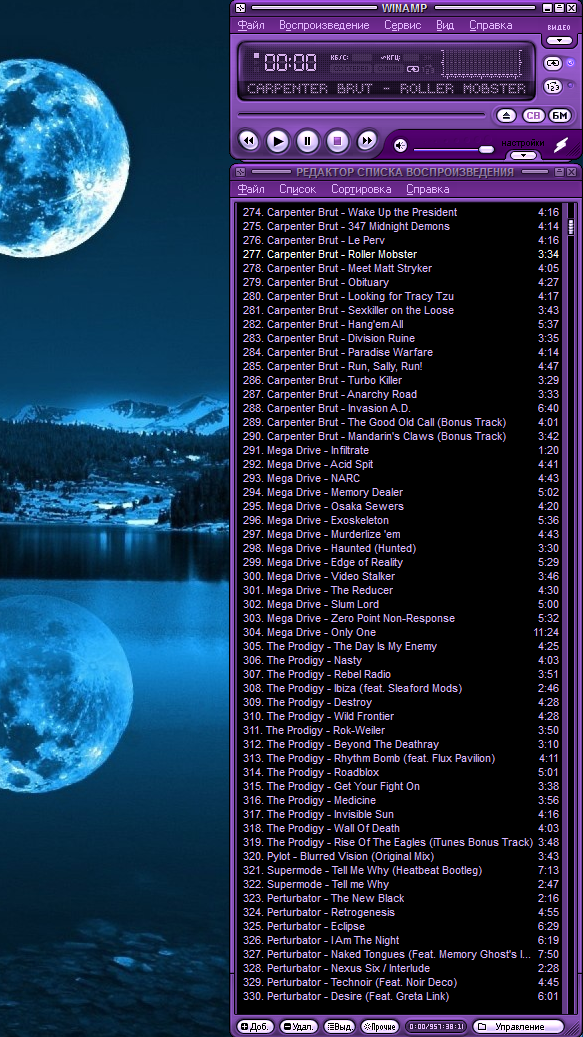Adjust the volume slider knob
This screenshot has width=583, height=1037.
(x=486, y=149)
